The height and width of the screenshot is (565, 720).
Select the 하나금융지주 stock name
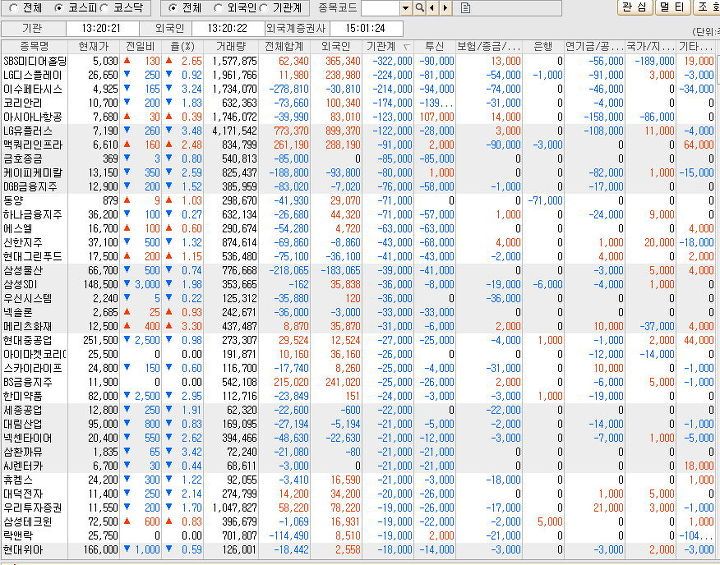point(32,215)
